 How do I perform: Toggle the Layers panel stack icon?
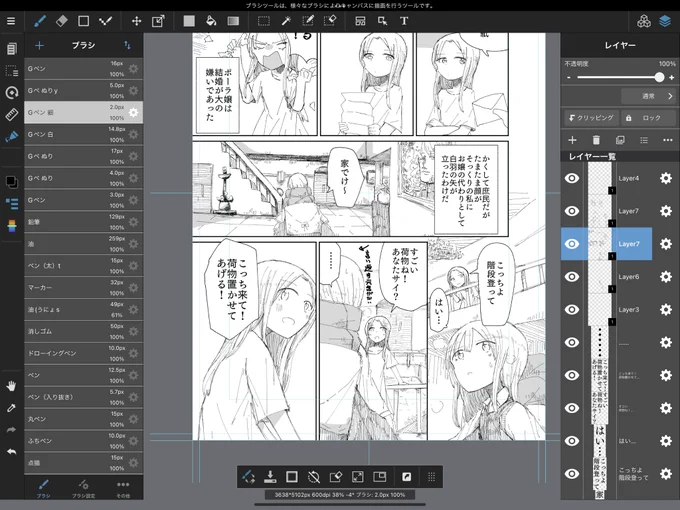point(665,21)
